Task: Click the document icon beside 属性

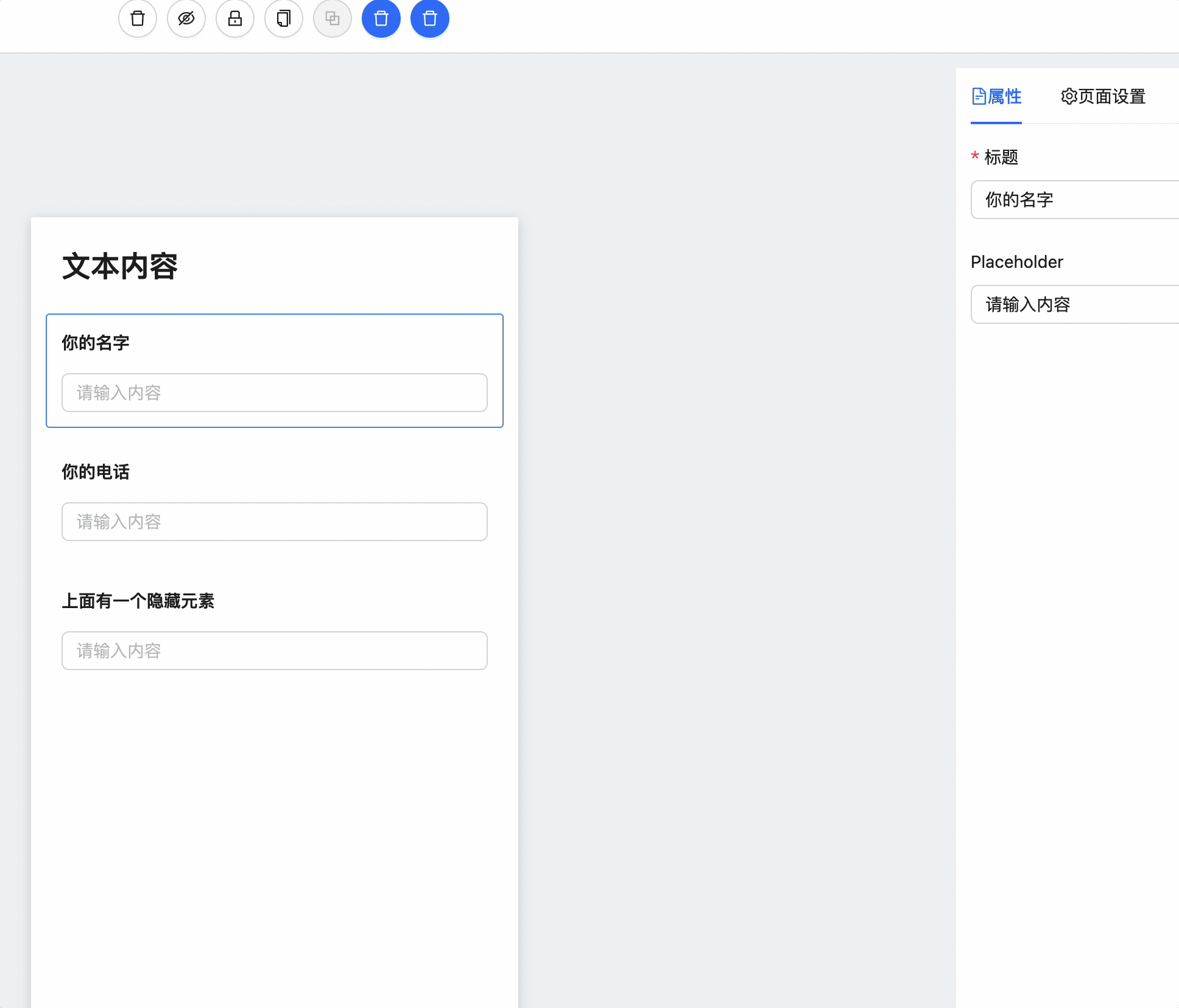Action: [979, 97]
